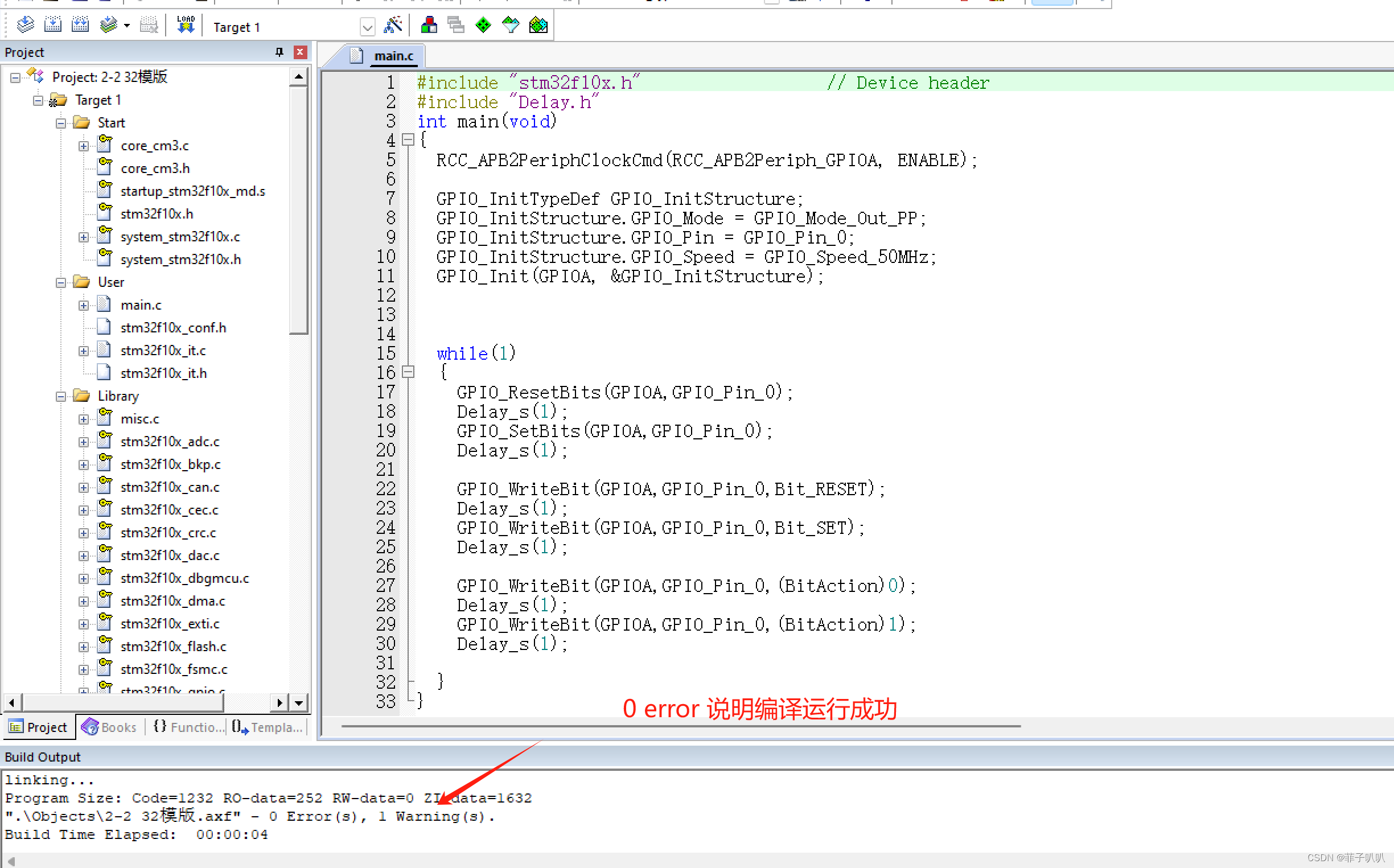1394x868 pixels.
Task: Click the Pack Installer icon
Action: 538,25
